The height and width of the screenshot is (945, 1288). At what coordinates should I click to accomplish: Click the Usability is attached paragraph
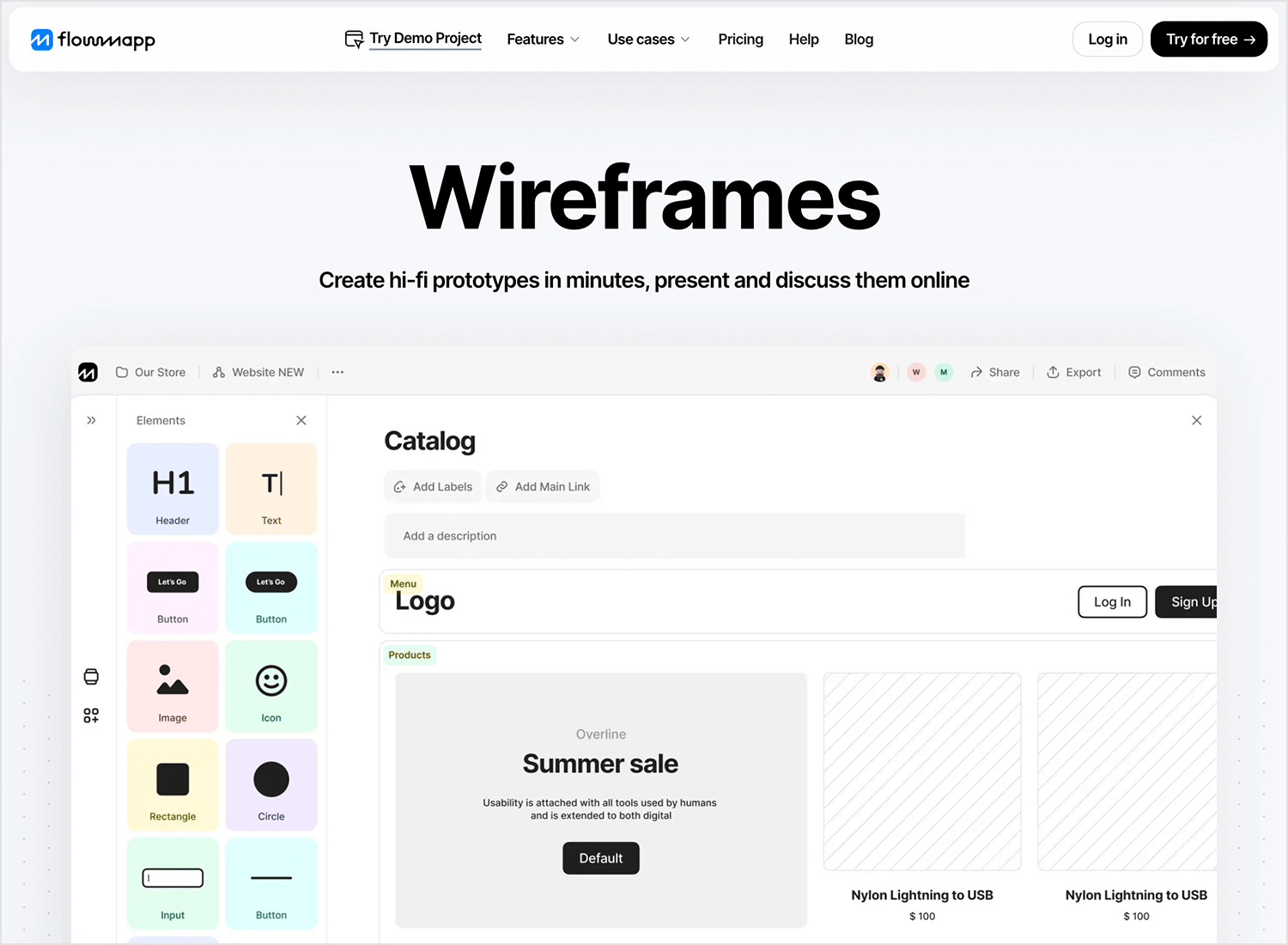tap(600, 809)
